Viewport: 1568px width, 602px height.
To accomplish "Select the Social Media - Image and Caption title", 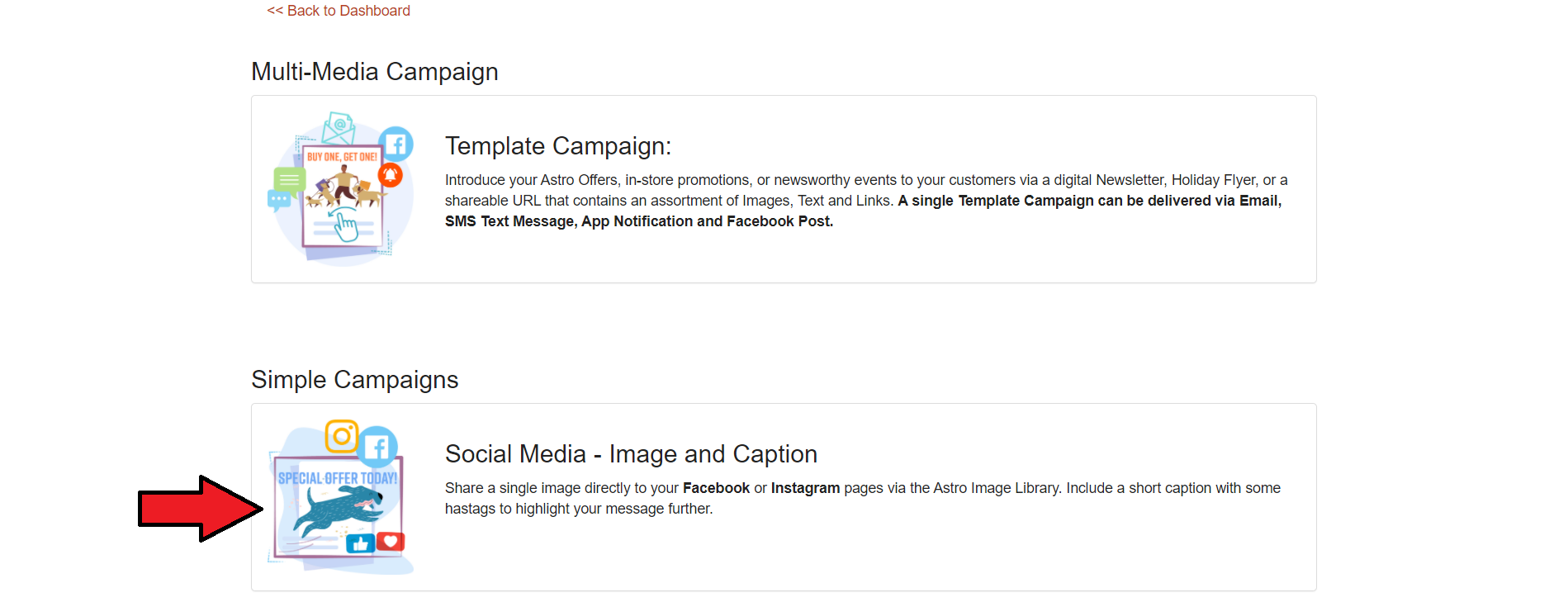I will 631,454.
